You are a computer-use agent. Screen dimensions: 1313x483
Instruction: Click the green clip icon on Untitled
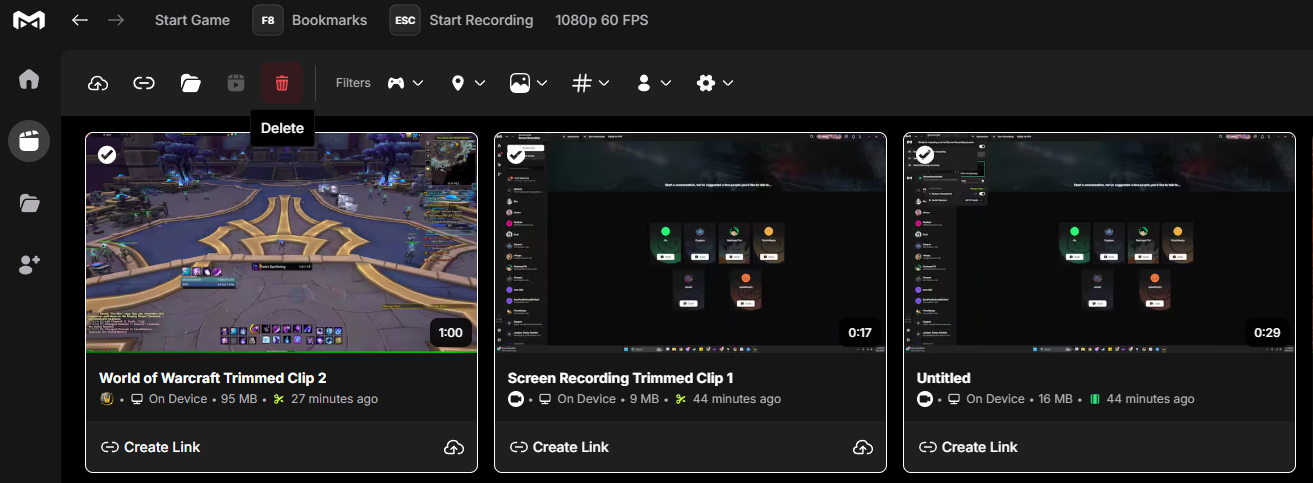1097,399
